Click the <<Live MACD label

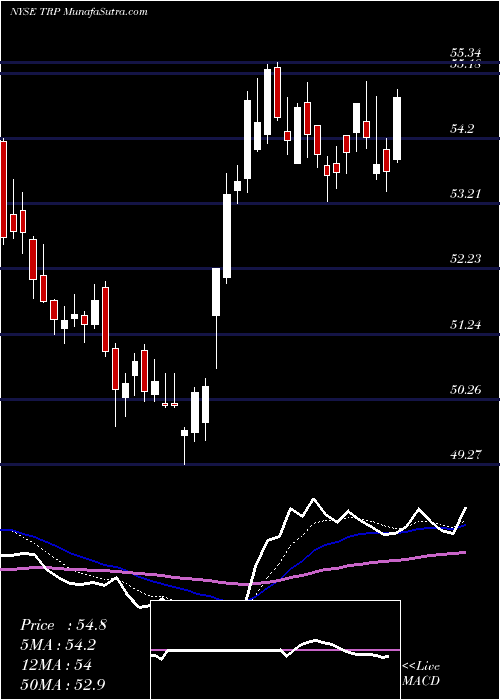[421, 673]
